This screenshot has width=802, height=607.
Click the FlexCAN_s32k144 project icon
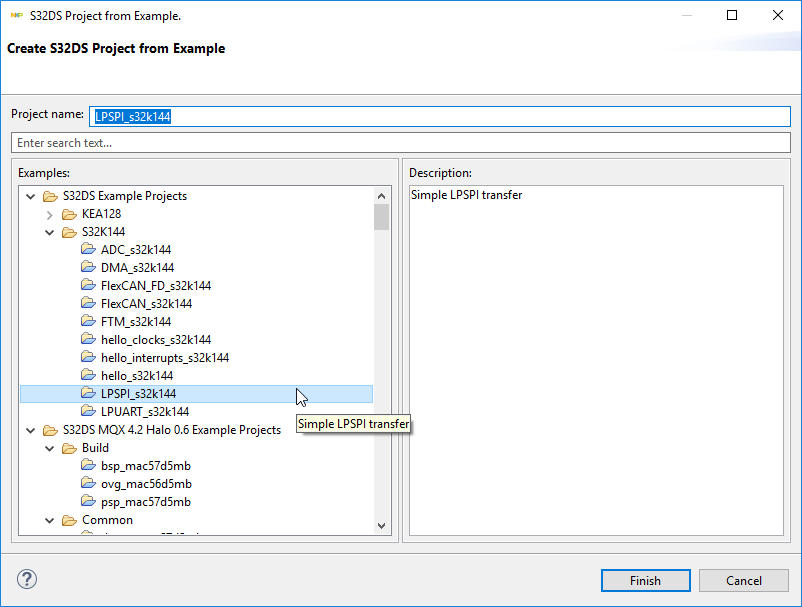click(88, 303)
